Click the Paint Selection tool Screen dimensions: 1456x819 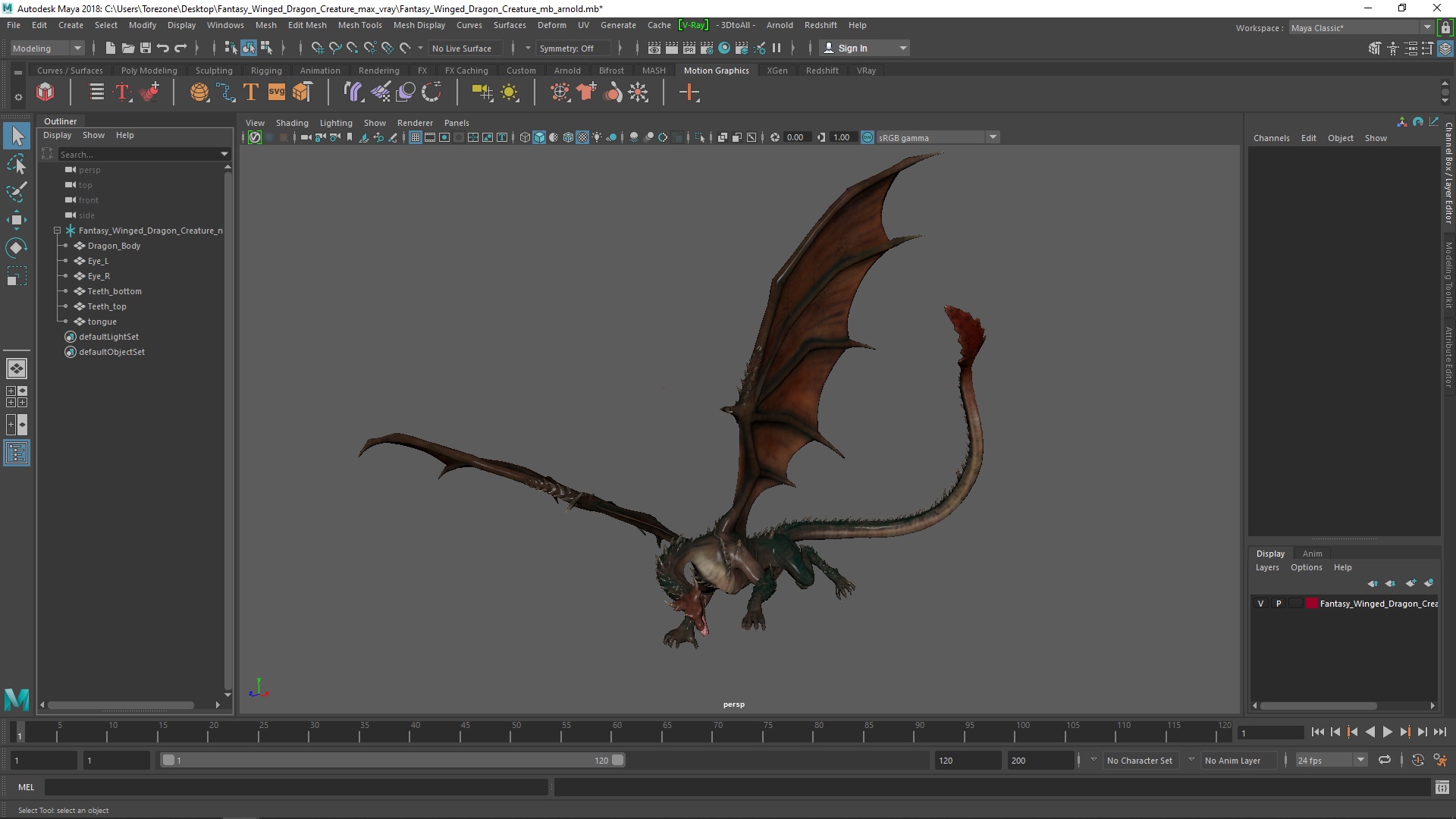[16, 192]
